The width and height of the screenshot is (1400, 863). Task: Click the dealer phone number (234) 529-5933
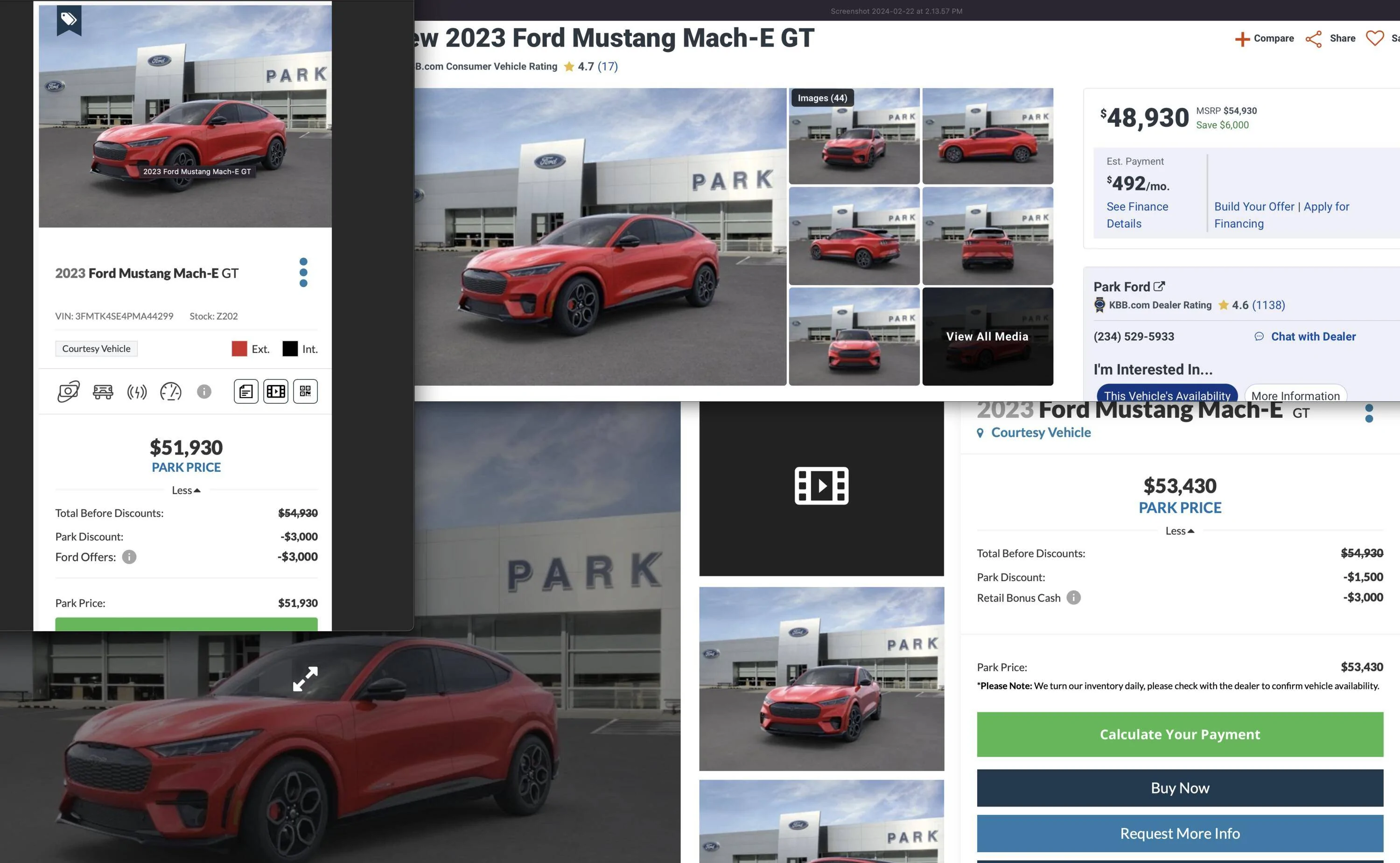1134,337
